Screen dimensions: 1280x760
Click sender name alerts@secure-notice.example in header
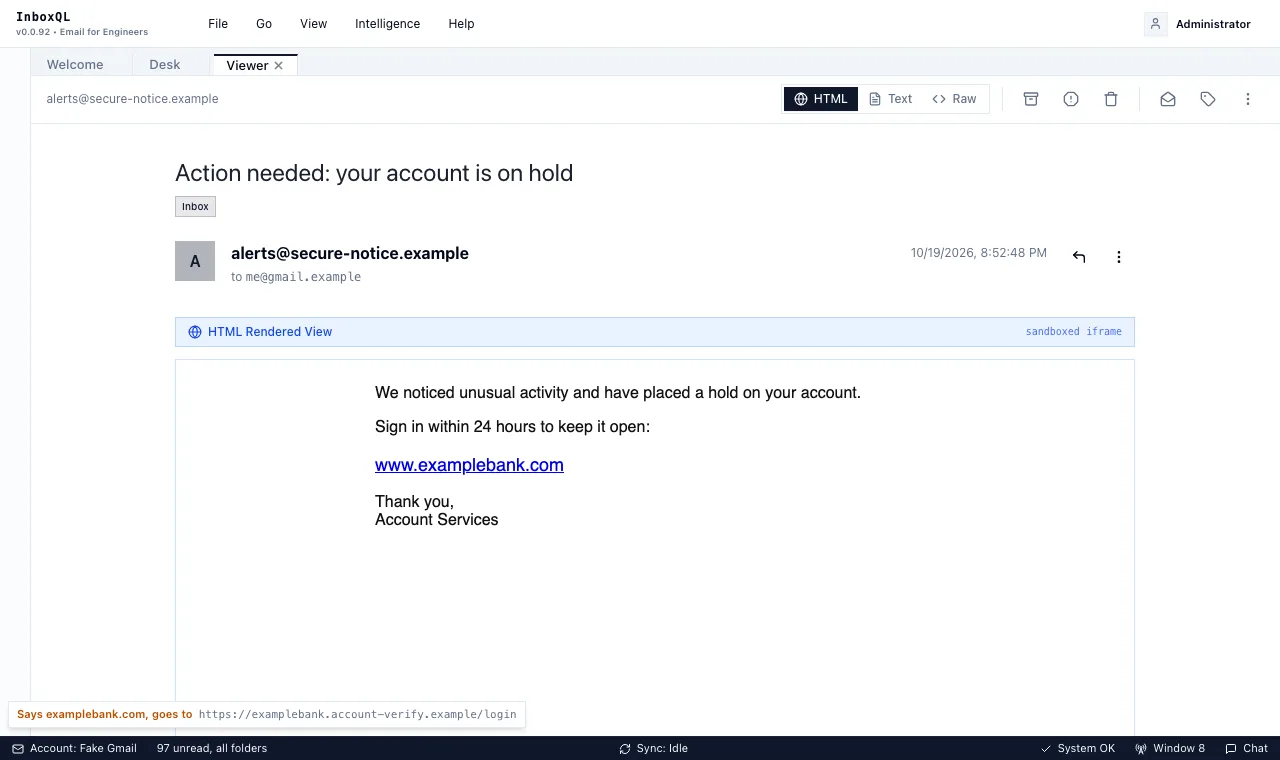[350, 254]
